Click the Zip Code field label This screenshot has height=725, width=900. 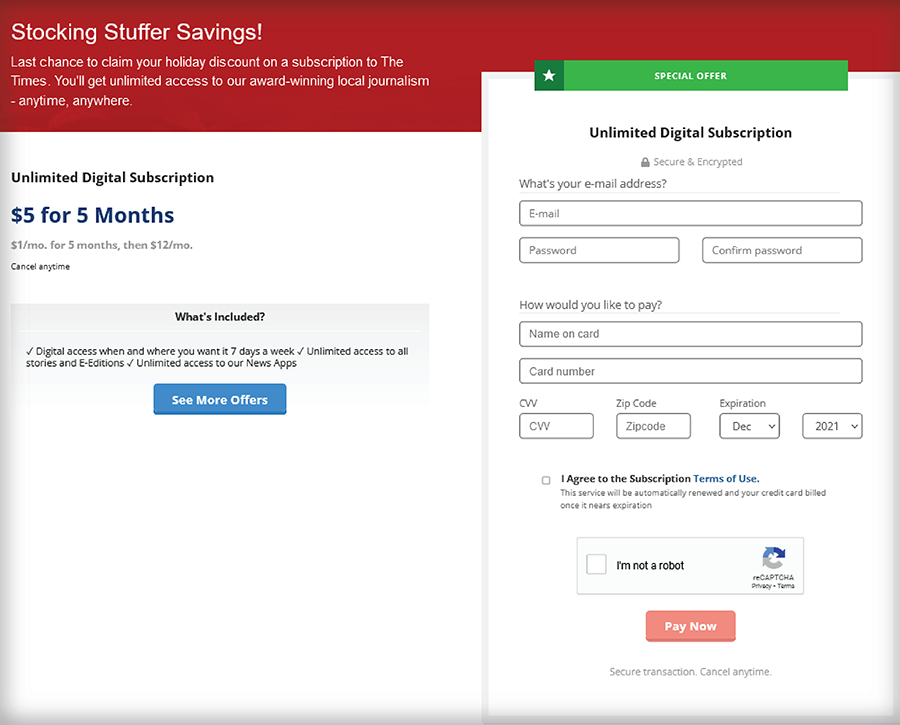click(x=636, y=403)
